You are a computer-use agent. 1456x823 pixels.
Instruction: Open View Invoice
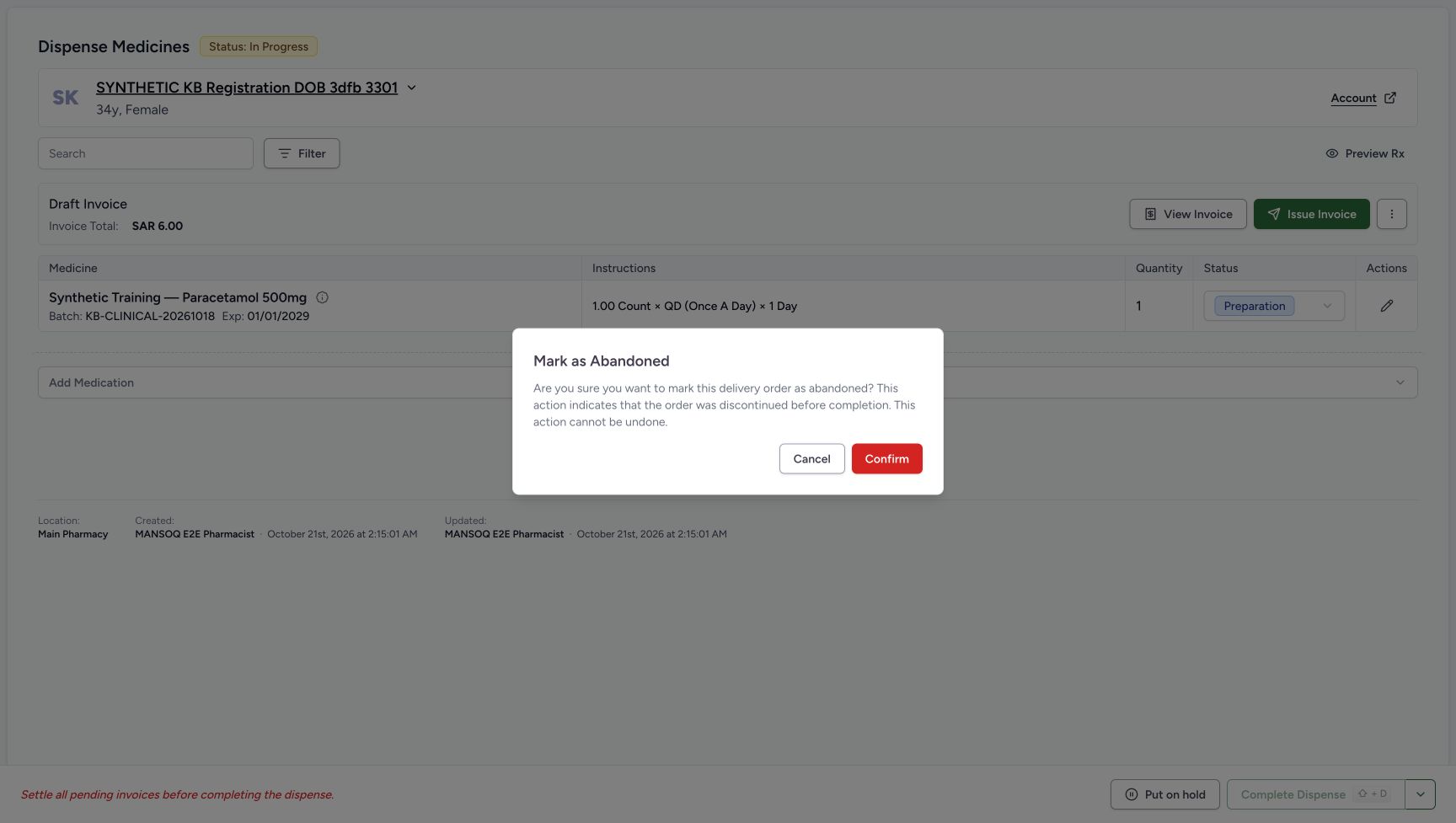pos(1188,214)
